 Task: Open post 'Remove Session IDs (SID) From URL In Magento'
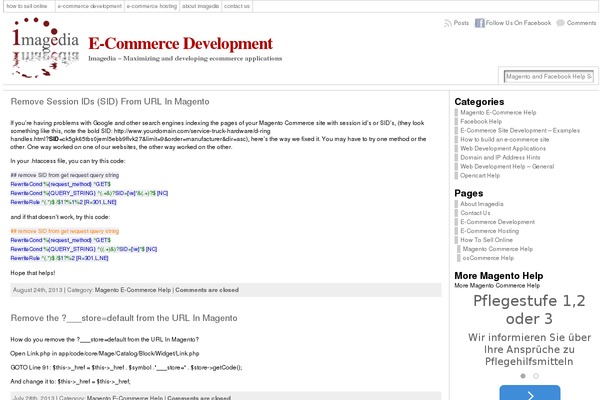[x=110, y=101]
